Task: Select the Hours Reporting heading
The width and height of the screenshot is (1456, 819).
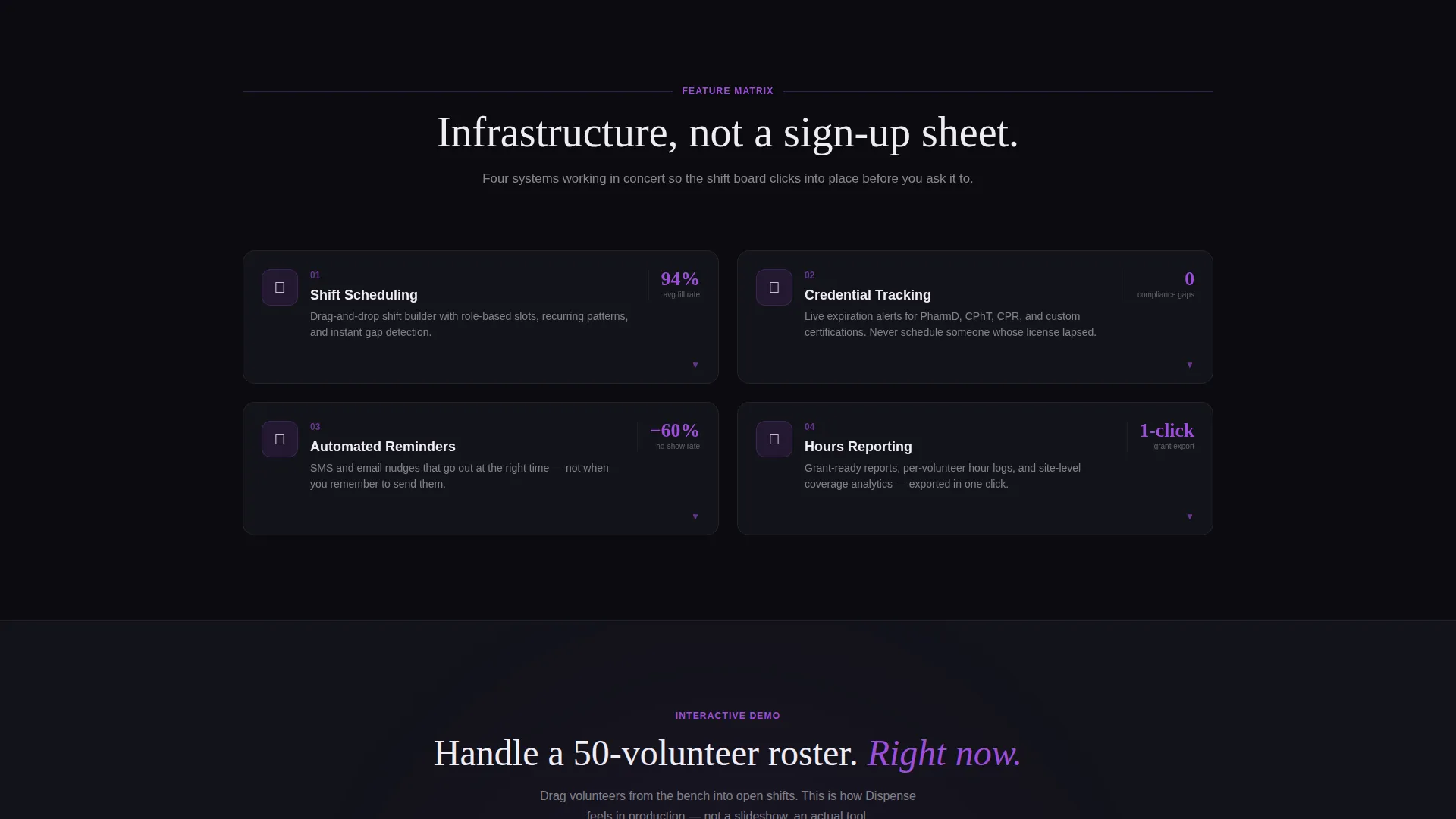Action: (858, 447)
